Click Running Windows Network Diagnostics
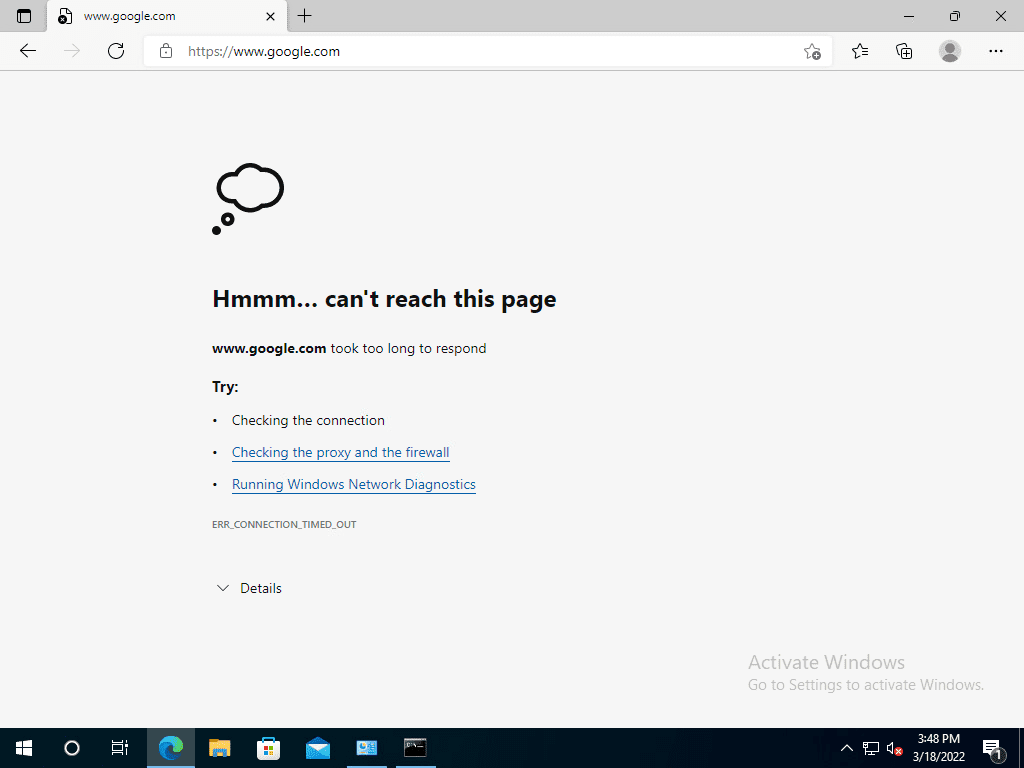The height and width of the screenshot is (768, 1024). (353, 484)
